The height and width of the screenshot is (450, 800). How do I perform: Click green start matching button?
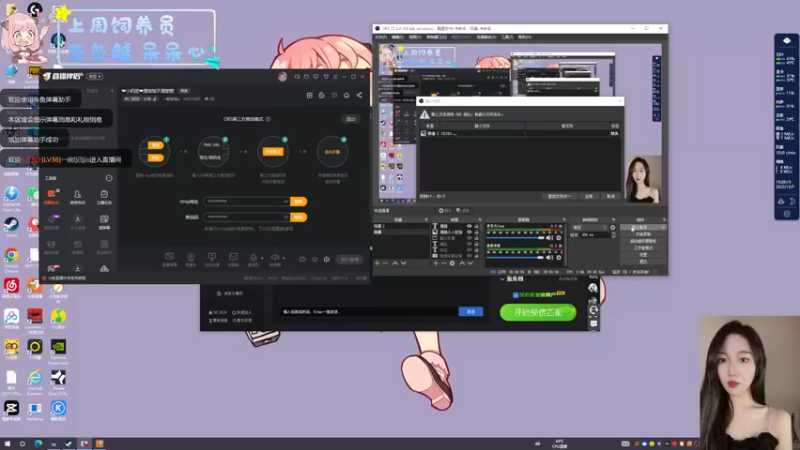click(538, 312)
